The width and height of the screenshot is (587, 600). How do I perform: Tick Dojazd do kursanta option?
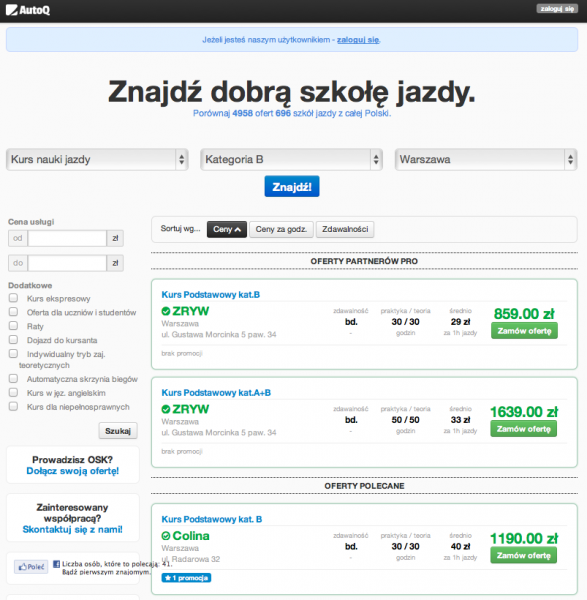pos(13,339)
